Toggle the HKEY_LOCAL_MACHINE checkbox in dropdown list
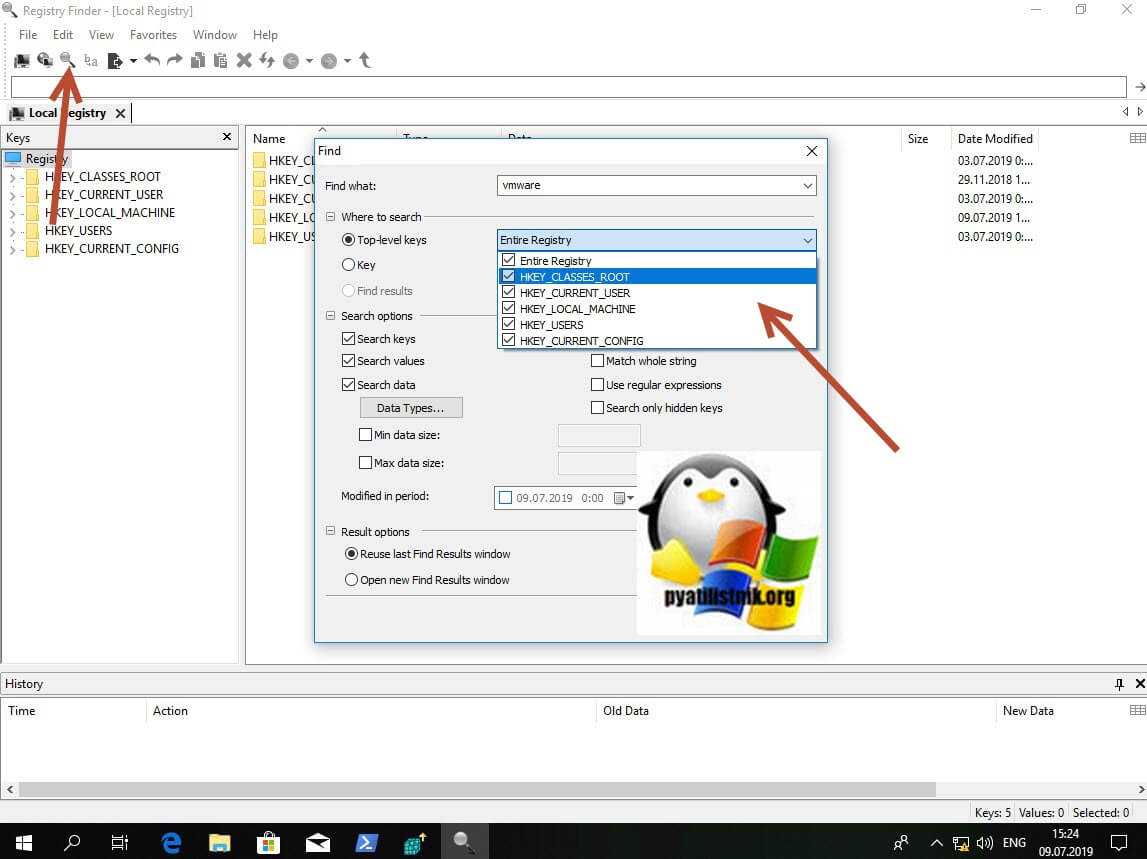The image size is (1147, 859). pos(509,309)
